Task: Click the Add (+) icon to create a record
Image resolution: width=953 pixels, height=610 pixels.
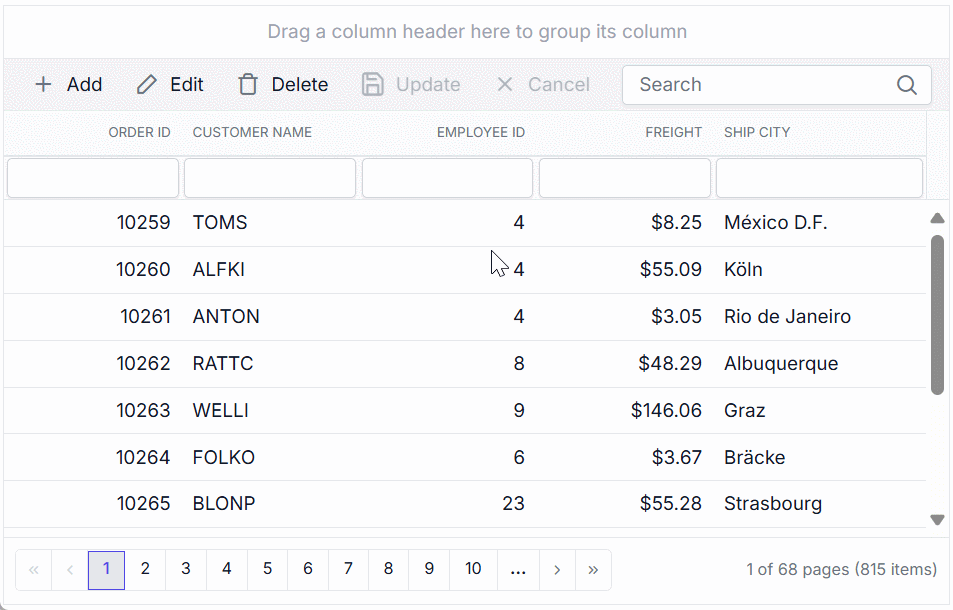Action: [44, 84]
